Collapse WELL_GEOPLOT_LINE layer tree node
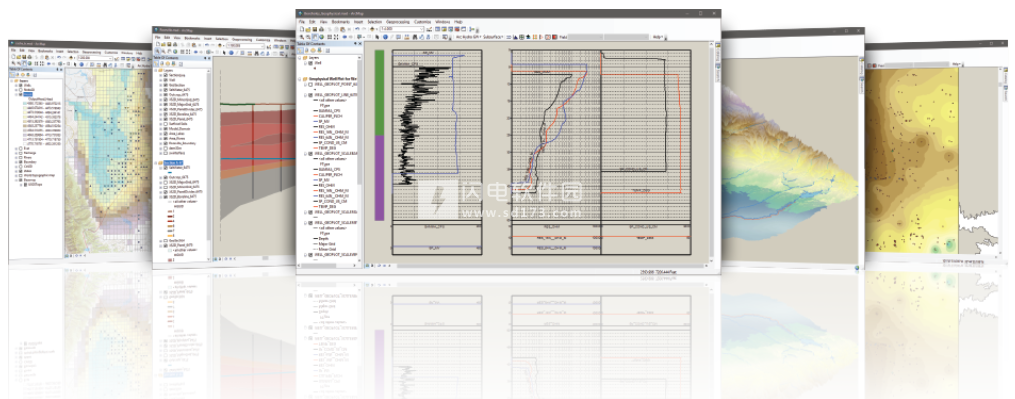The height and width of the screenshot is (399, 1015). [305, 95]
